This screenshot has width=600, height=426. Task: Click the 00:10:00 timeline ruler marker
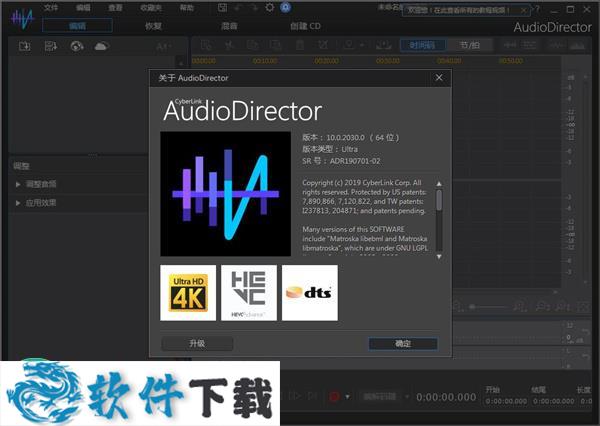(265, 61)
